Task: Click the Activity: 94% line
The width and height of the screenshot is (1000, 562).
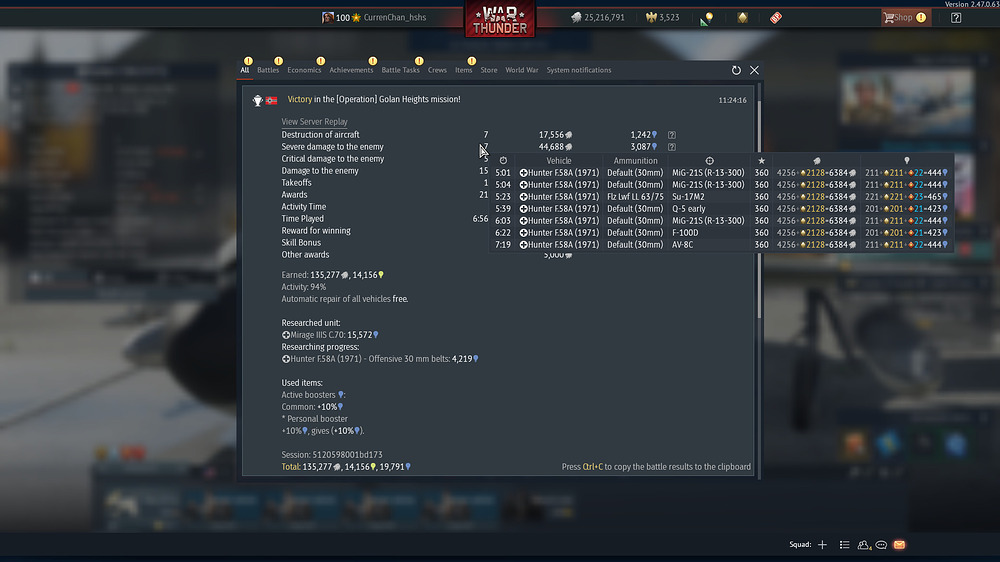Action: 304,287
